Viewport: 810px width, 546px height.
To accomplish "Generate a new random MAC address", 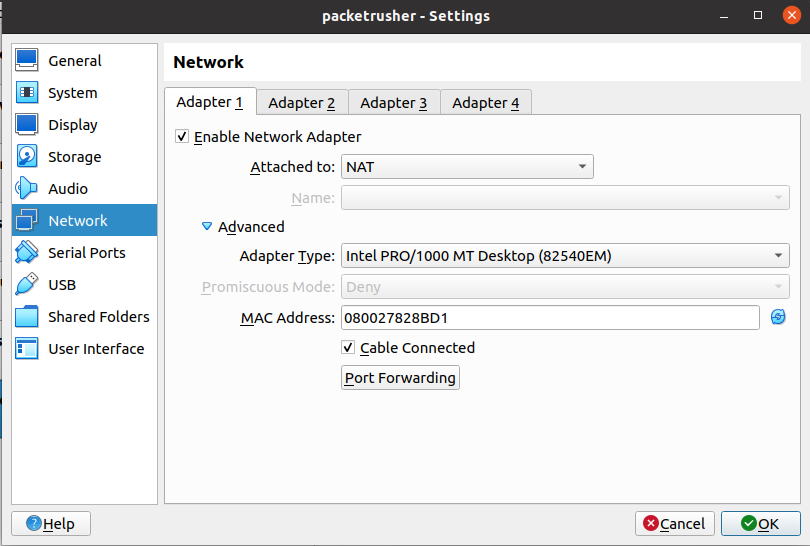I will click(778, 317).
